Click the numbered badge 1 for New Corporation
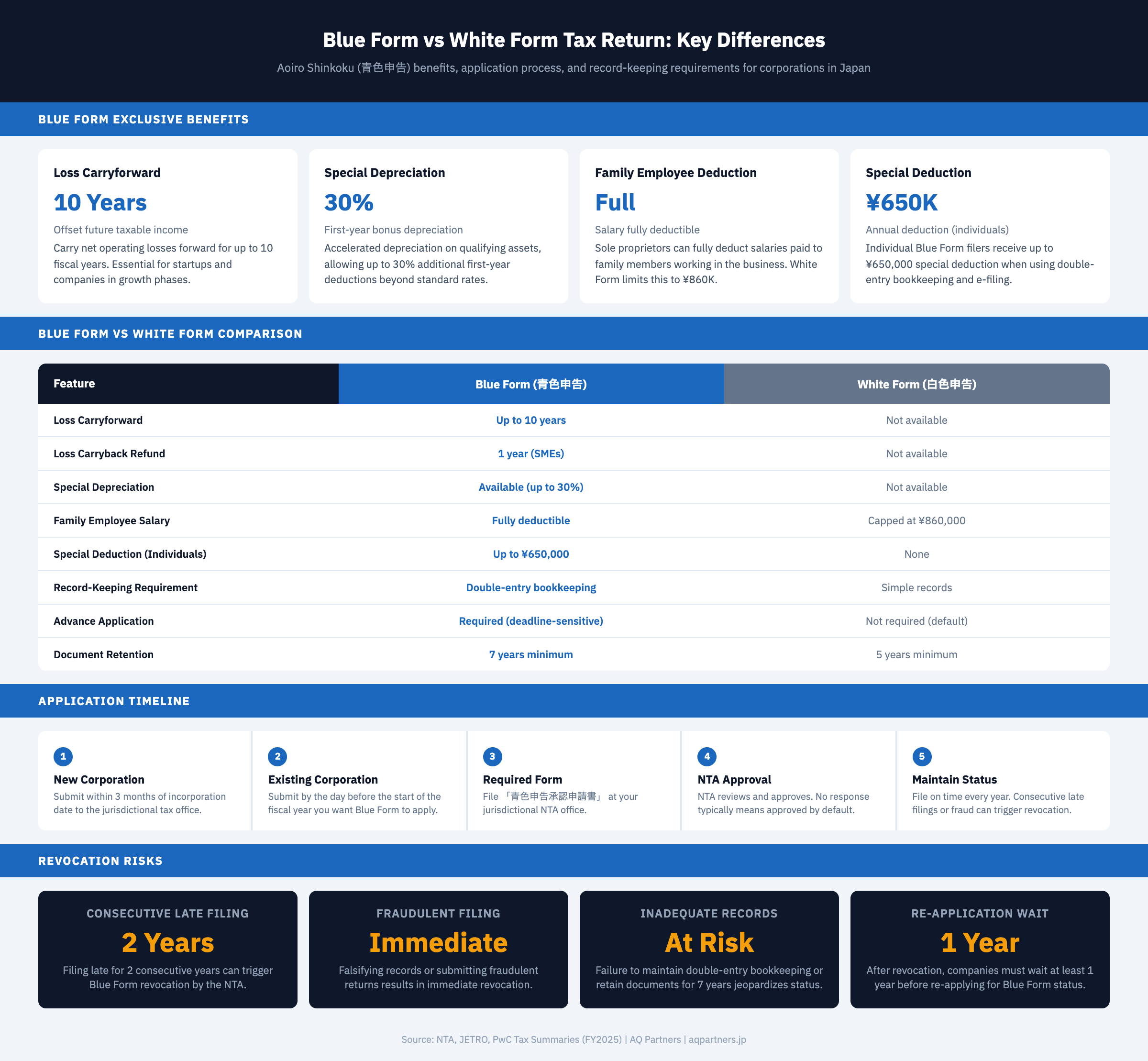Screen dimensions: 1148x1061 tap(63, 757)
